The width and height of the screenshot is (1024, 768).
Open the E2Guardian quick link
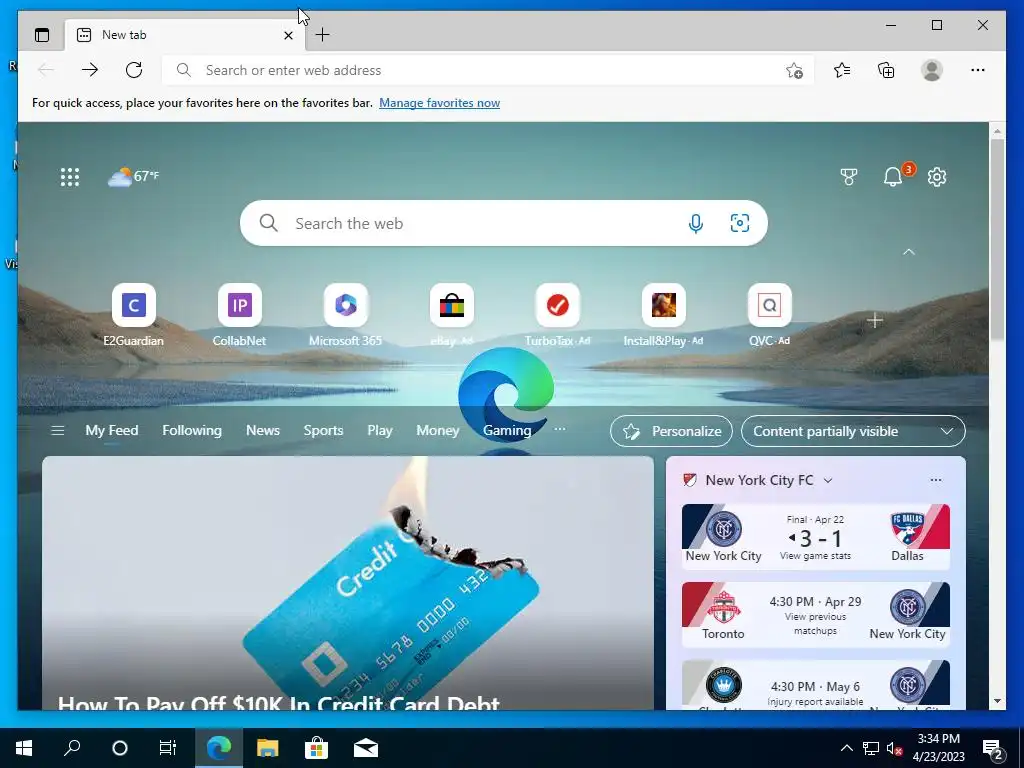point(133,315)
